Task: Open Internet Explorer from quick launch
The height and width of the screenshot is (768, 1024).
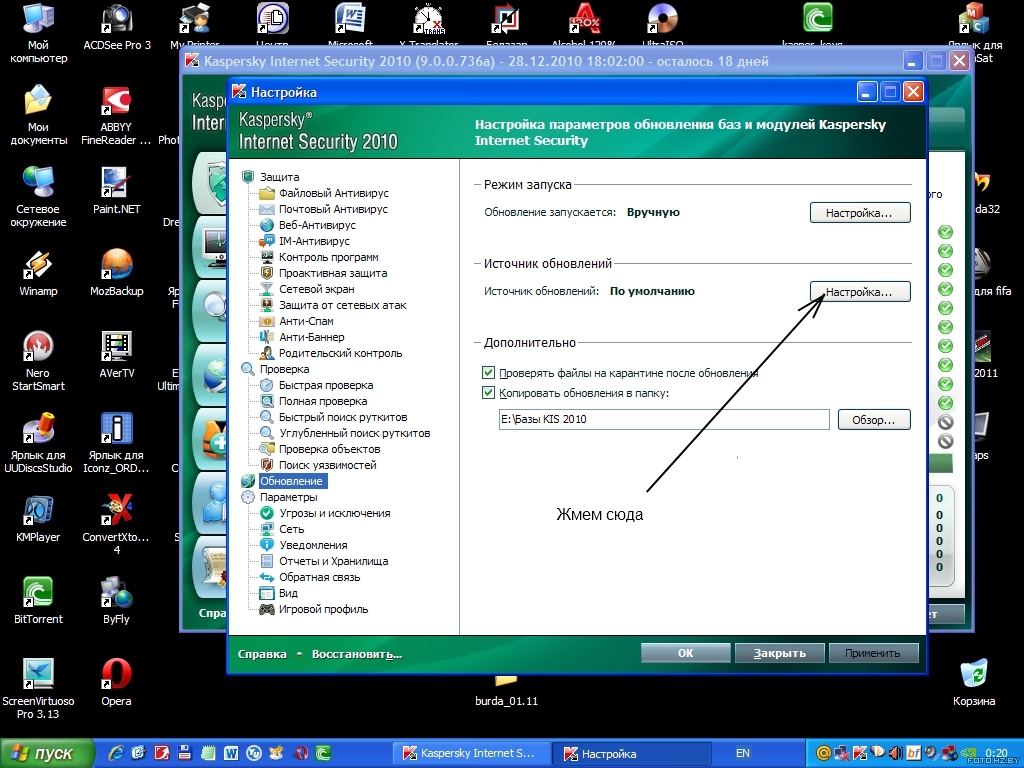Action: pos(116,754)
